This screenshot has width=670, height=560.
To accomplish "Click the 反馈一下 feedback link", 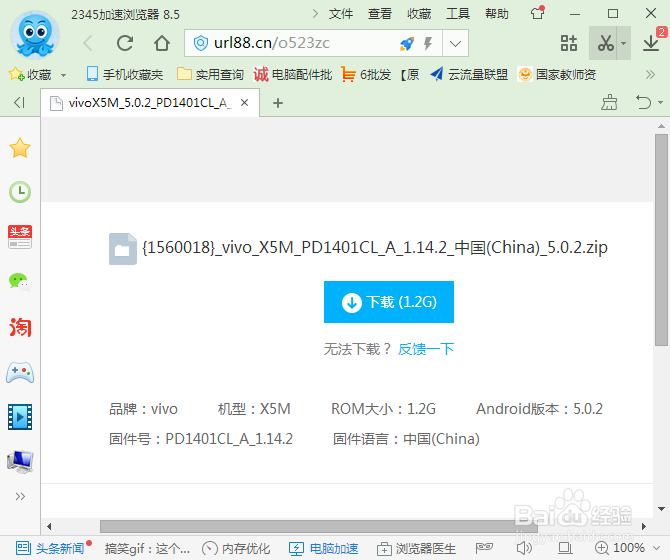I will click(x=426, y=349).
